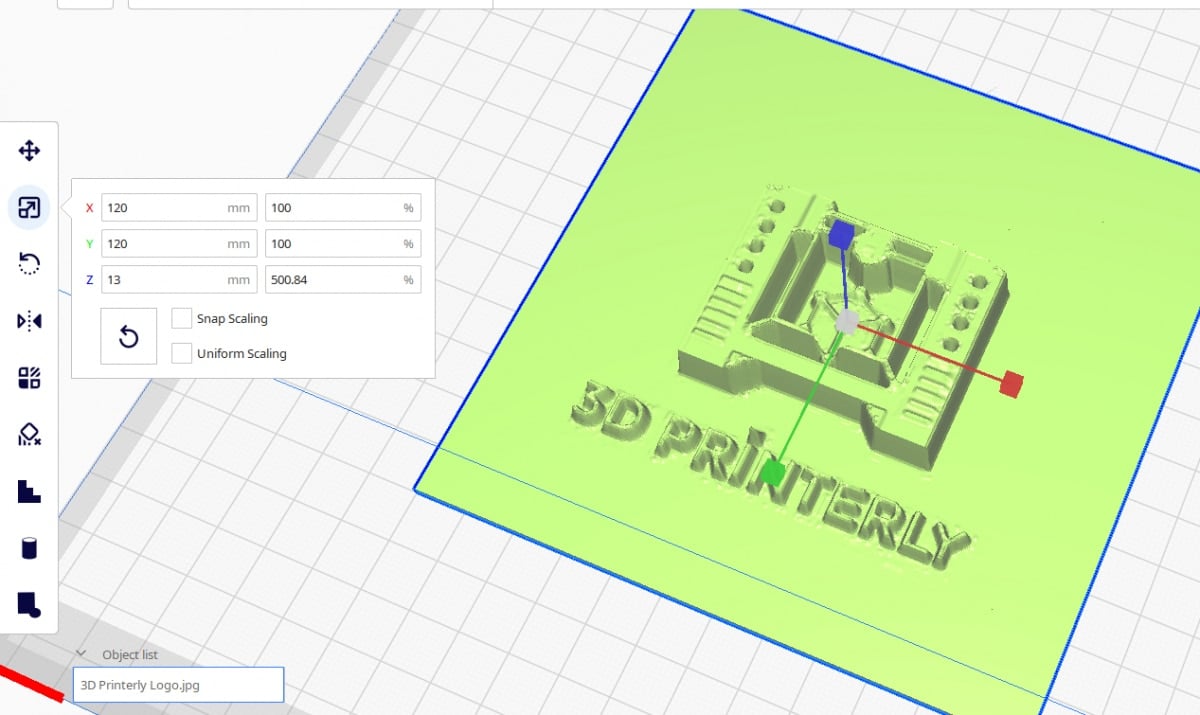This screenshot has height=715, width=1200.
Task: Click the green Y axis label
Action: tap(89, 244)
